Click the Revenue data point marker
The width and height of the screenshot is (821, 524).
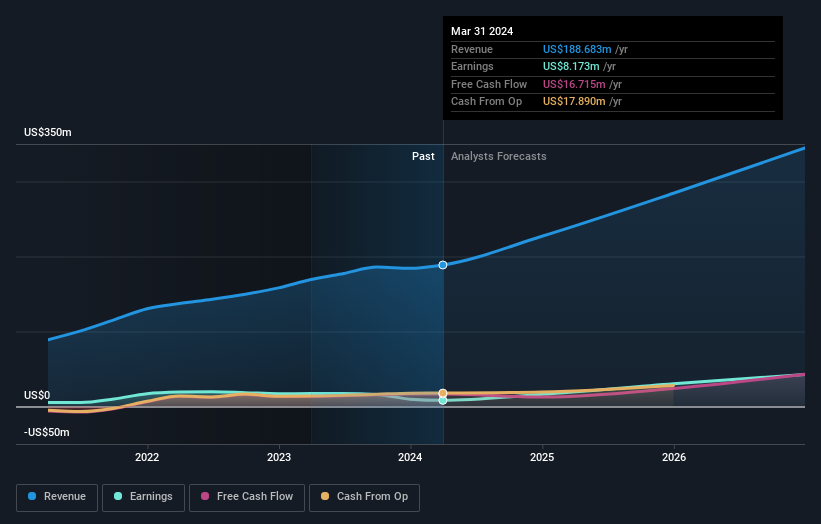[x=443, y=265]
